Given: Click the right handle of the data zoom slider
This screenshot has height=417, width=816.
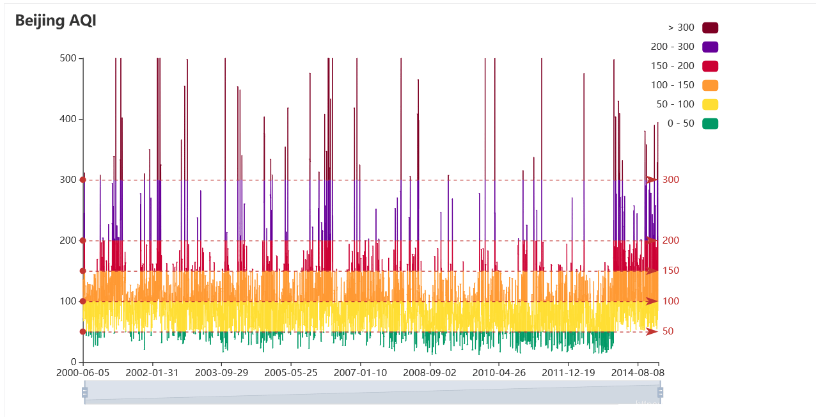Looking at the screenshot, I should (660, 393).
